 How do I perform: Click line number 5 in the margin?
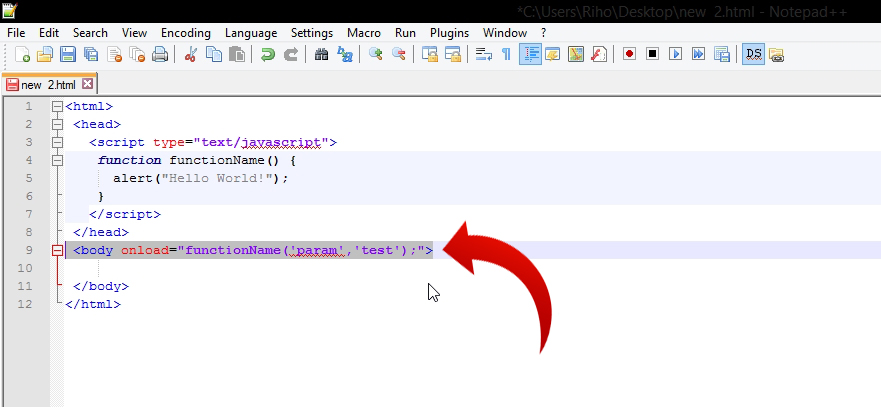pos(29,178)
